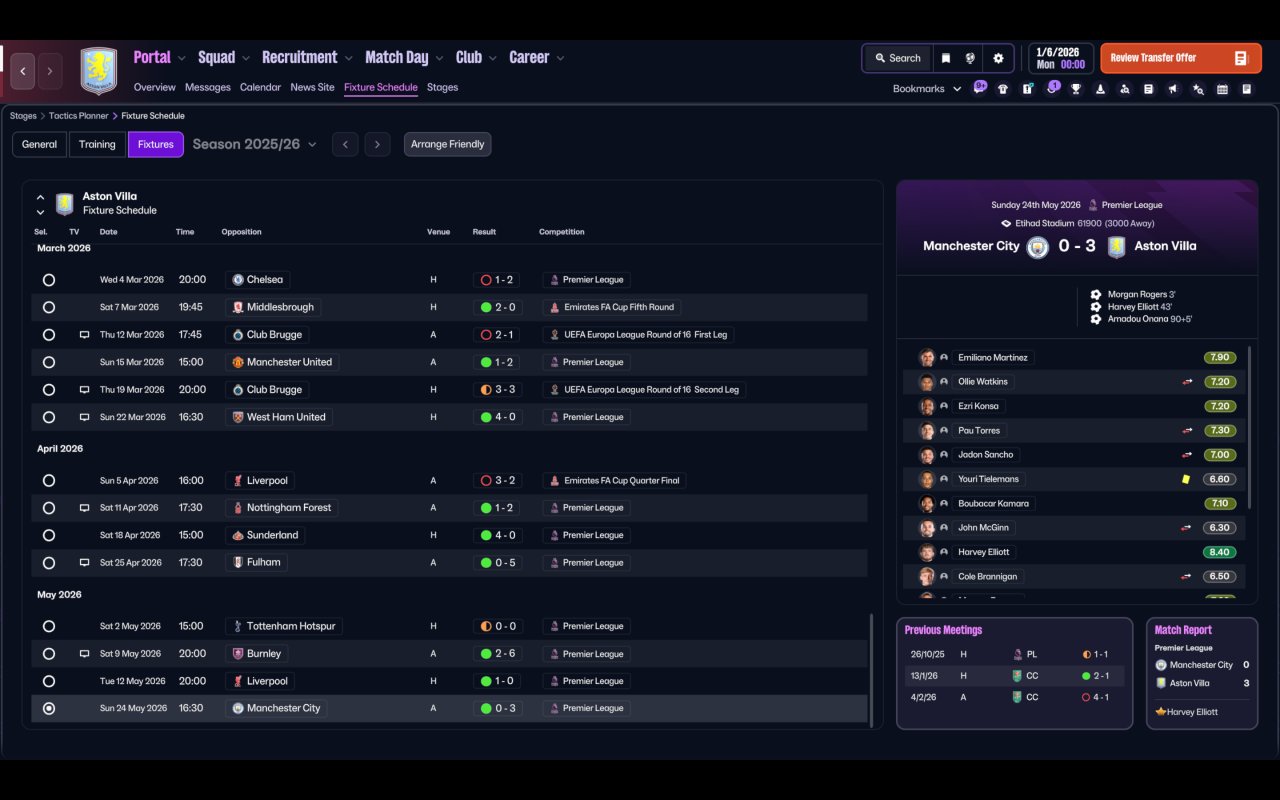Open the transfers bookmark icon with badge 1
Image resolution: width=1280 pixels, height=800 pixels.
tap(1052, 88)
